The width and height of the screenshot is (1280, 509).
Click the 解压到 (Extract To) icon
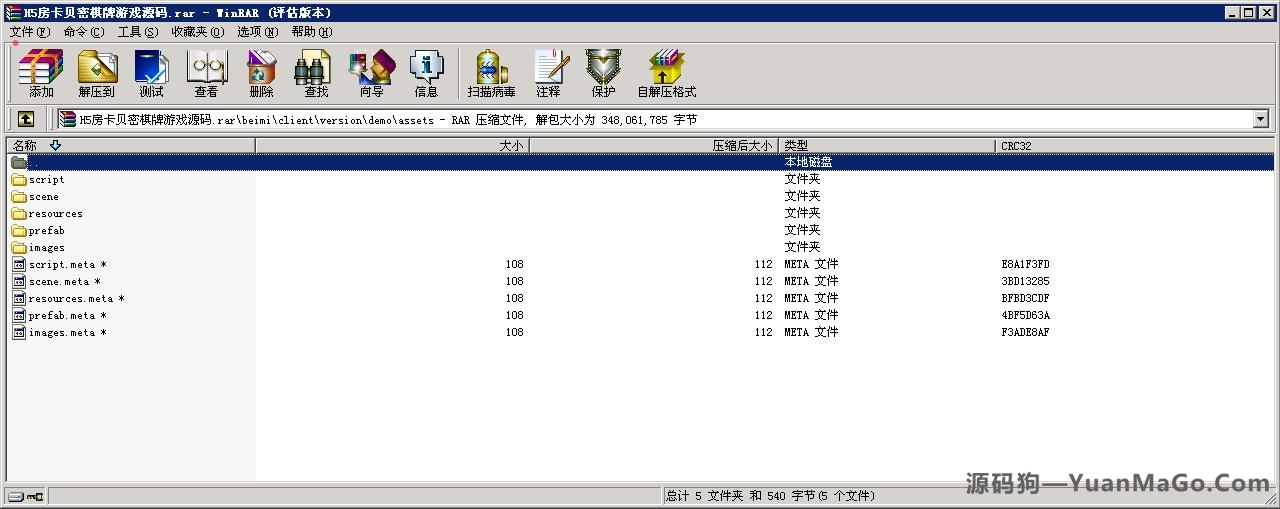(x=97, y=74)
